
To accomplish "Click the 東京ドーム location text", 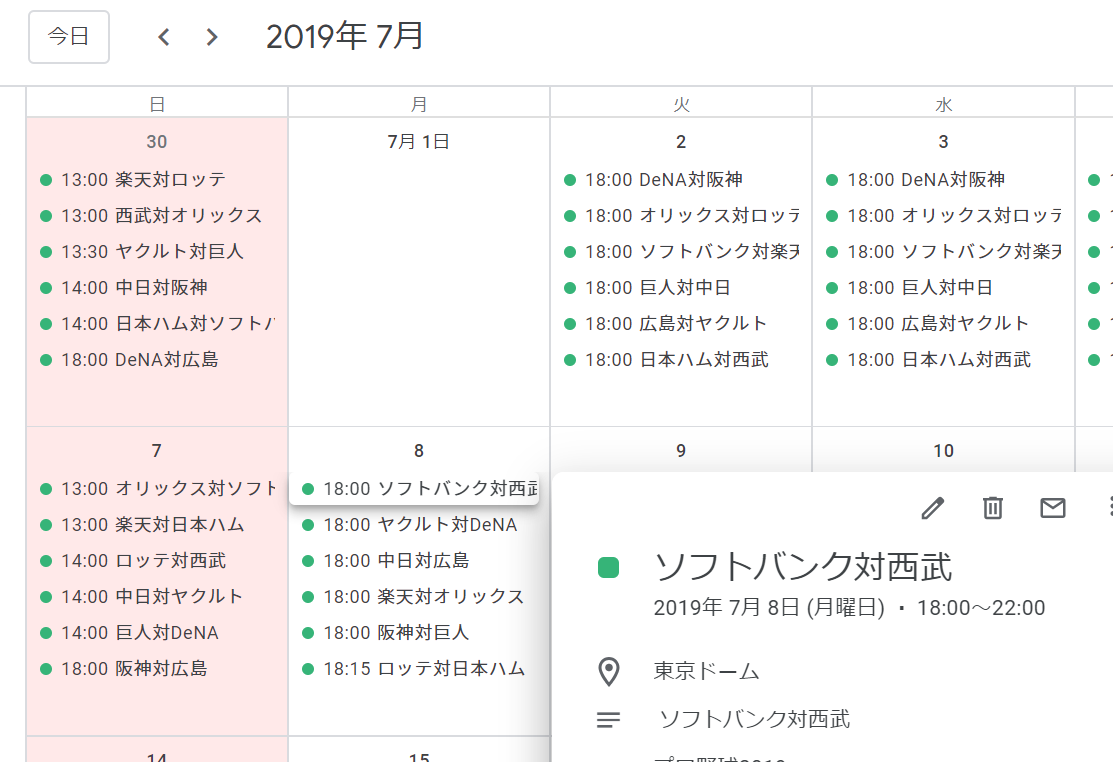I will pos(706,671).
